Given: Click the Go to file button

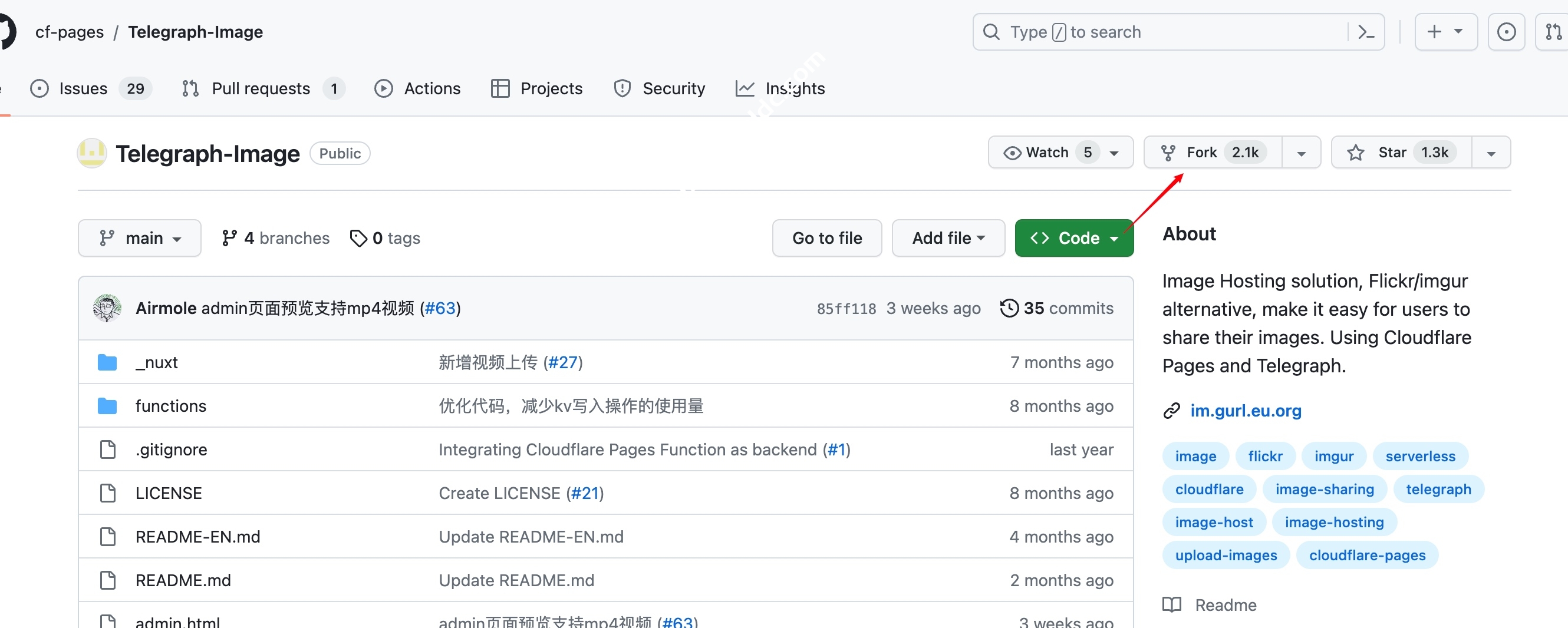Looking at the screenshot, I should (826, 239).
